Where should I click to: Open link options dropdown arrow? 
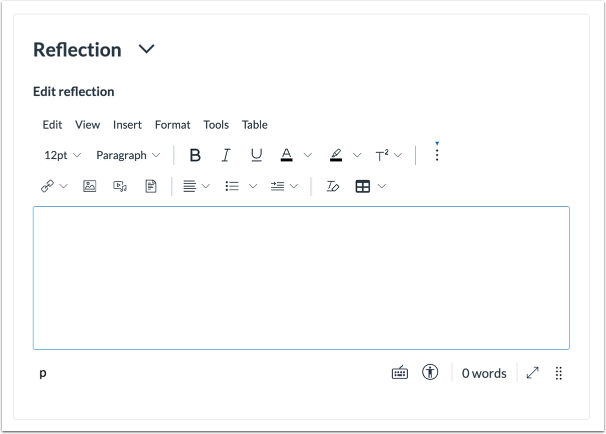[63, 186]
